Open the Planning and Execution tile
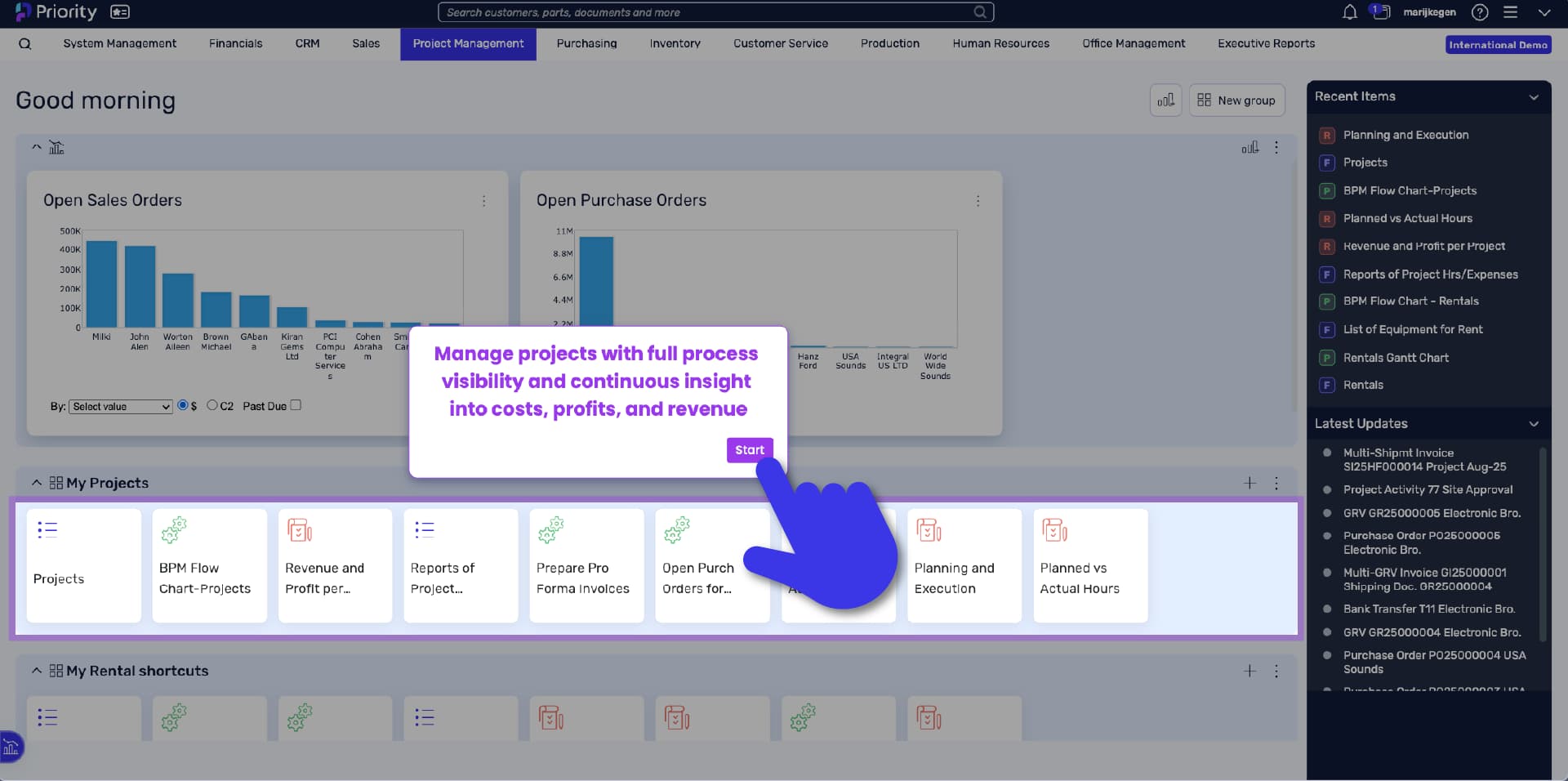Image resolution: width=1568 pixels, height=781 pixels. click(x=964, y=565)
